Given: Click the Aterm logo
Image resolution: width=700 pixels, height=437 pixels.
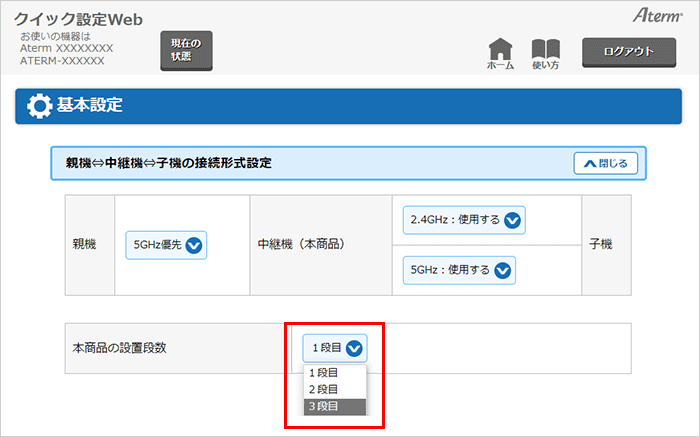Looking at the screenshot, I should [656, 16].
